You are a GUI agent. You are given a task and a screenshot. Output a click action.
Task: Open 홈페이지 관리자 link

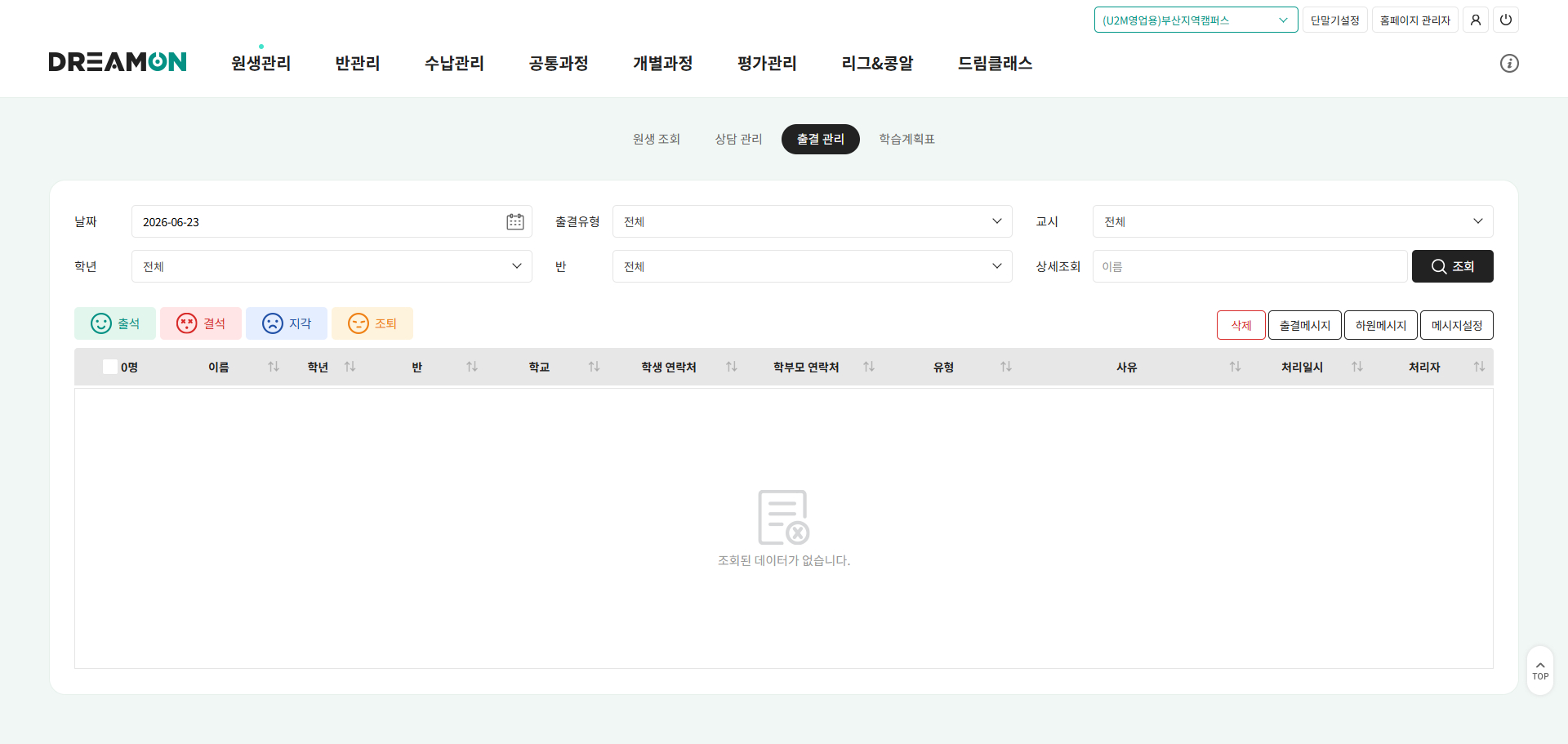(x=1415, y=20)
